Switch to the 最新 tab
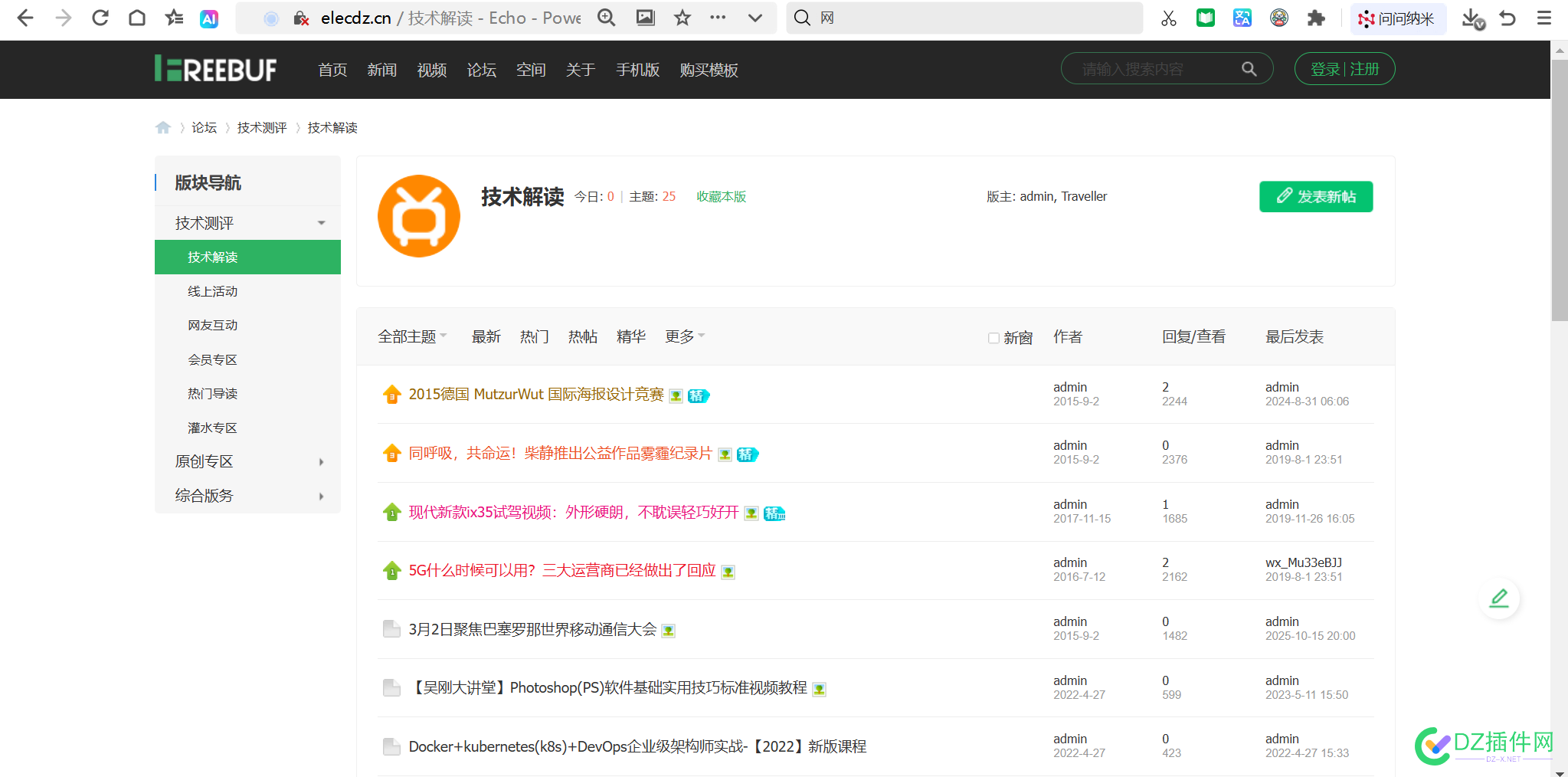 (x=486, y=336)
